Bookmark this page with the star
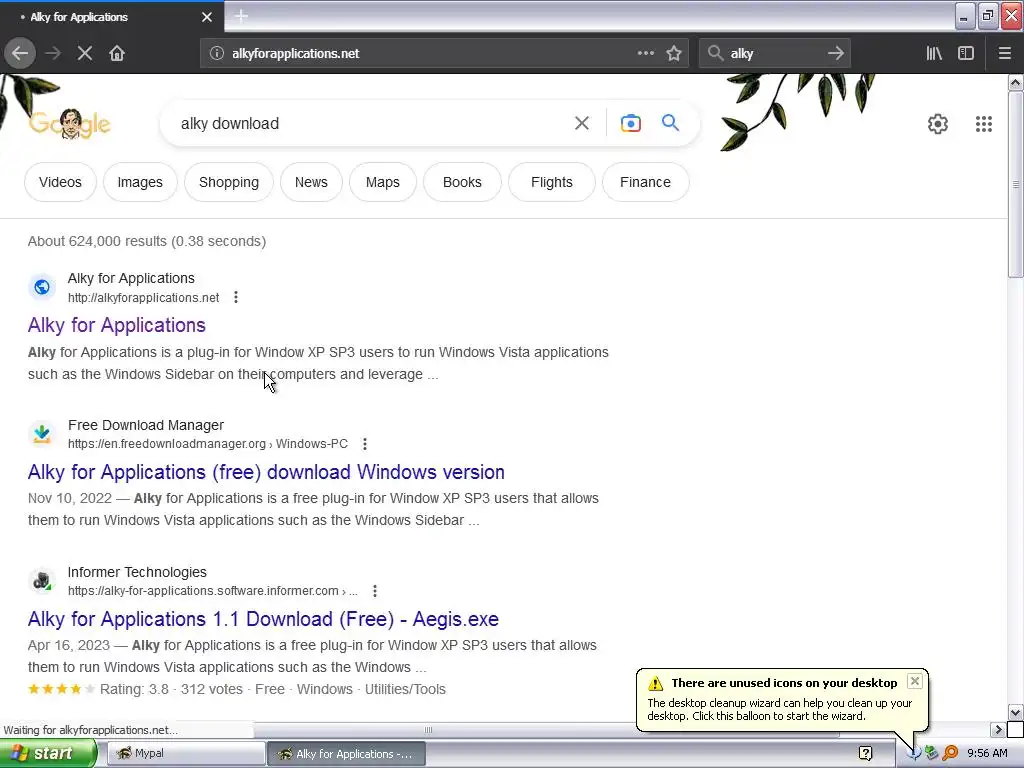Screen dimensions: 1024x768 point(674,53)
